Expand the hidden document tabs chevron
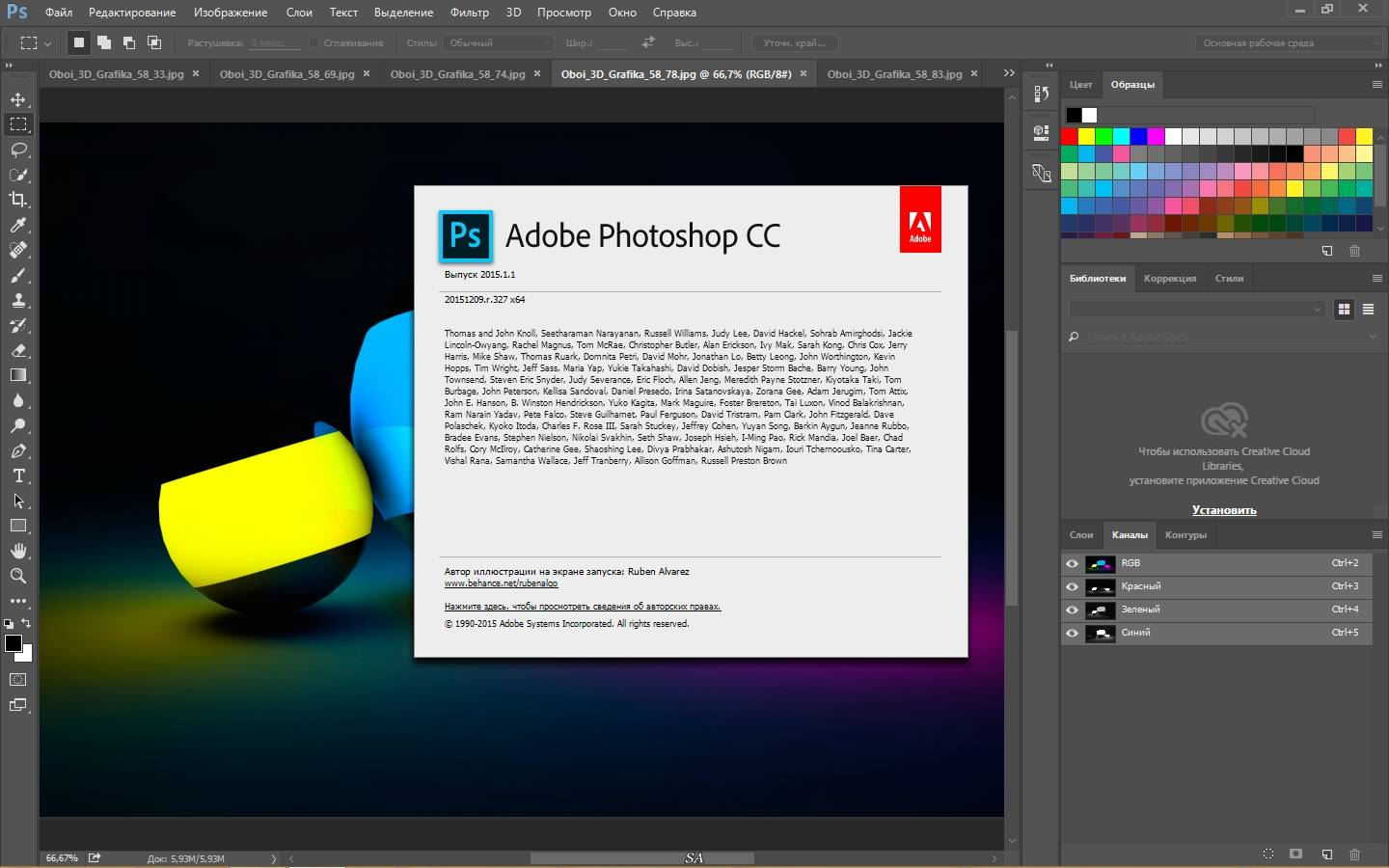The width and height of the screenshot is (1389, 868). click(1009, 73)
